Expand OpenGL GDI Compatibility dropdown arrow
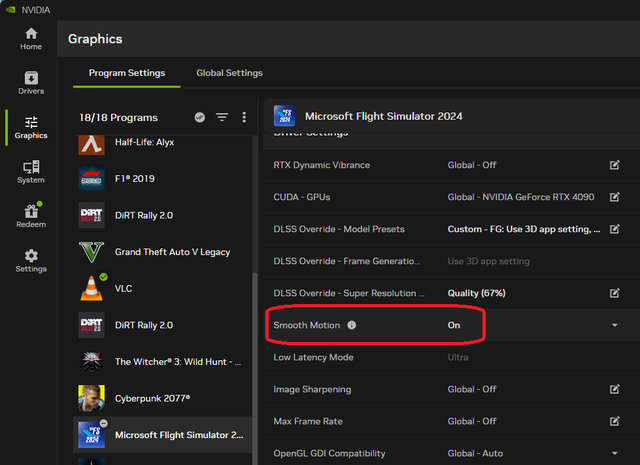This screenshot has width=640, height=465. [615, 453]
